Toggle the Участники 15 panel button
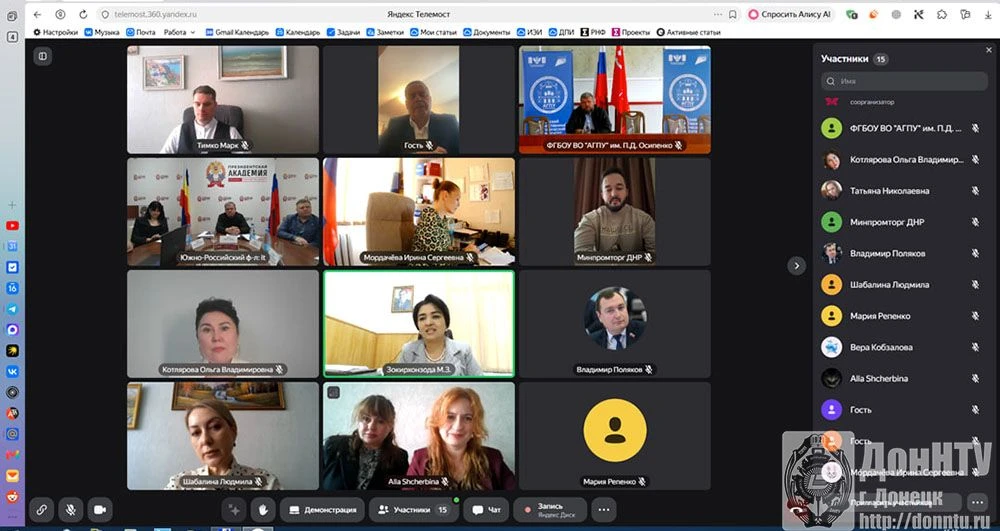This screenshot has height=531, width=1000. (x=413, y=510)
